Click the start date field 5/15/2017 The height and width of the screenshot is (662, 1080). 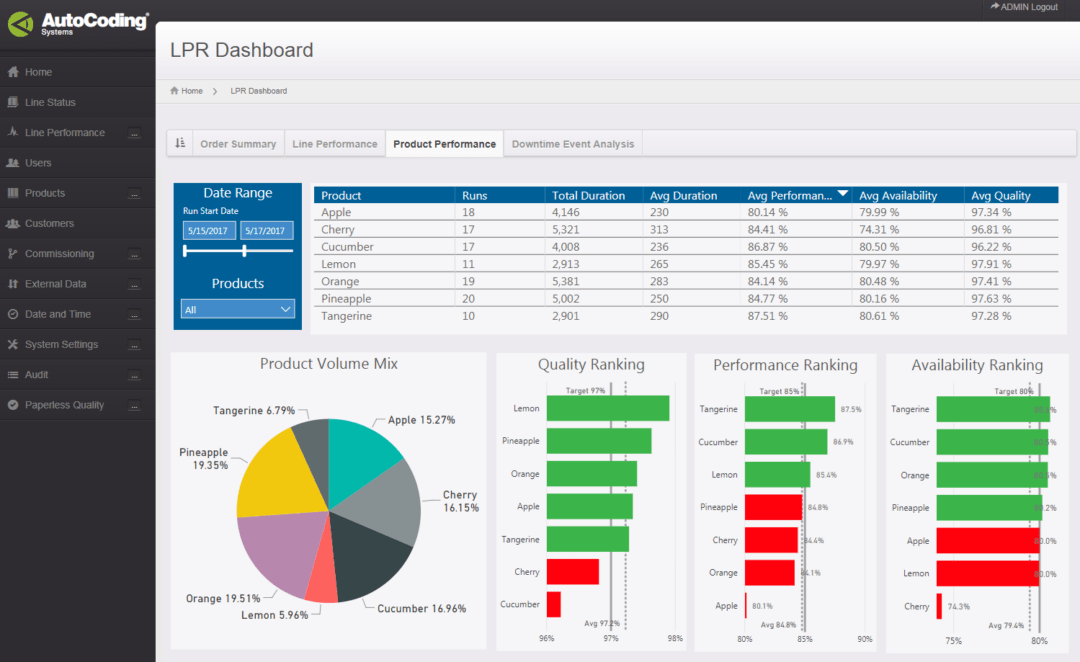tap(209, 230)
